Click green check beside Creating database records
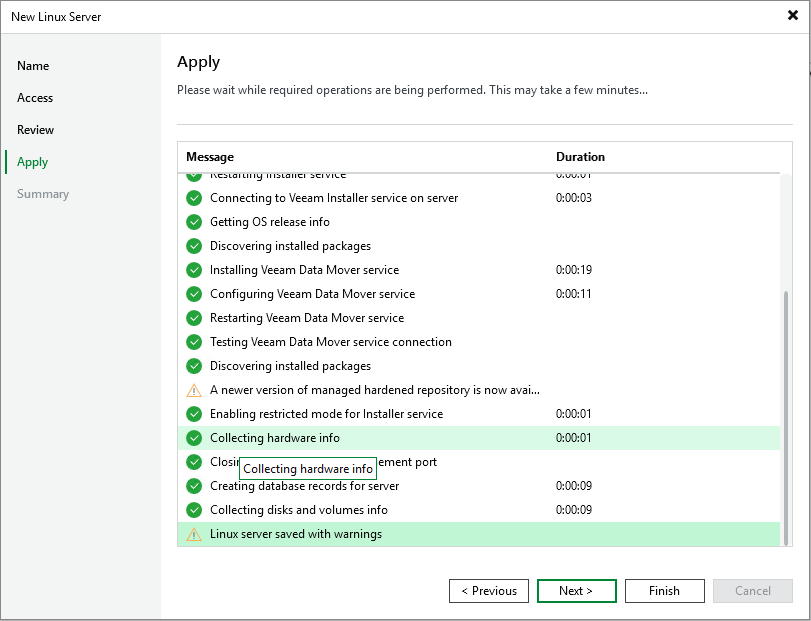Screen dimensions: 811x621 pyautogui.click(x=194, y=486)
